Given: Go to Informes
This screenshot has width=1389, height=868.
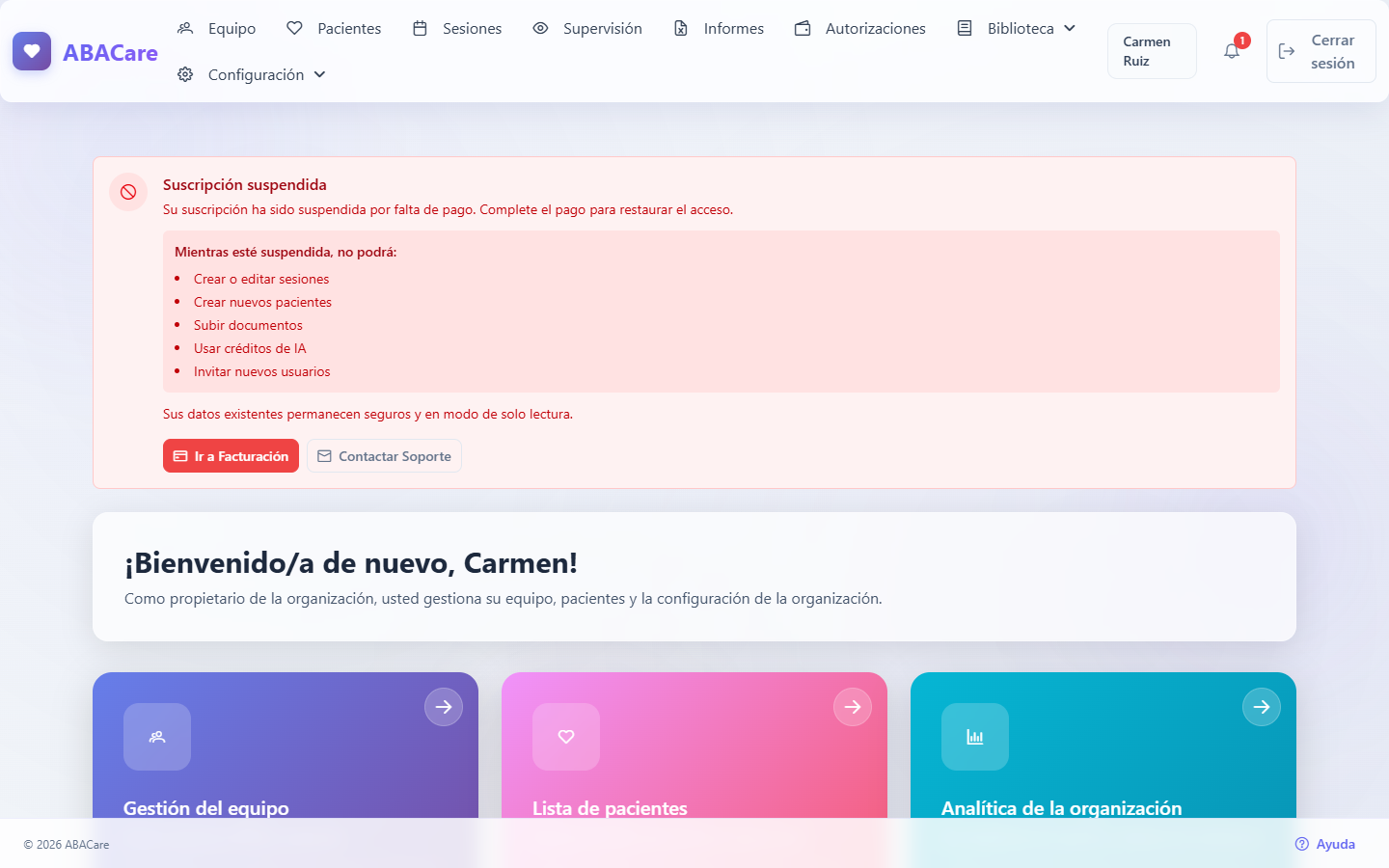Looking at the screenshot, I should click(x=719, y=29).
